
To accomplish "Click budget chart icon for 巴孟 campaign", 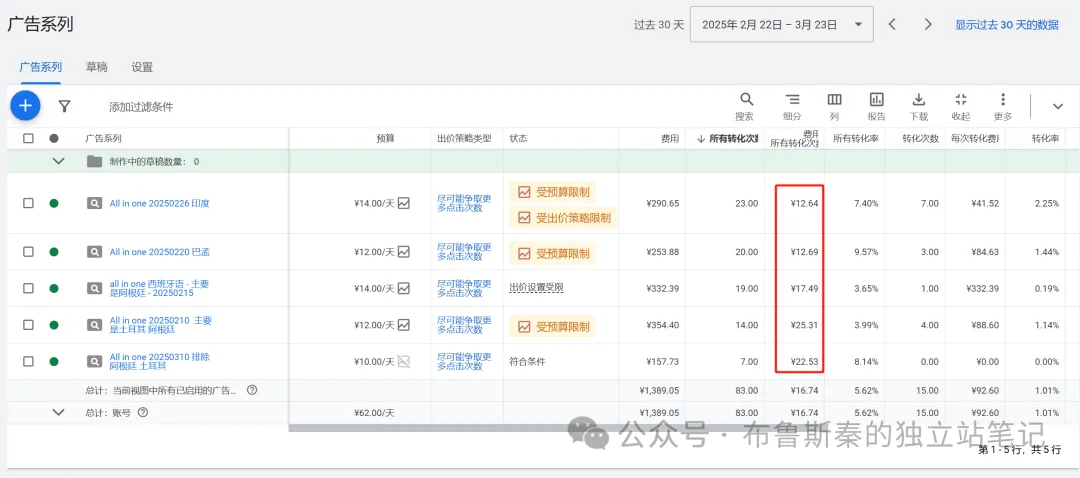I will (404, 252).
